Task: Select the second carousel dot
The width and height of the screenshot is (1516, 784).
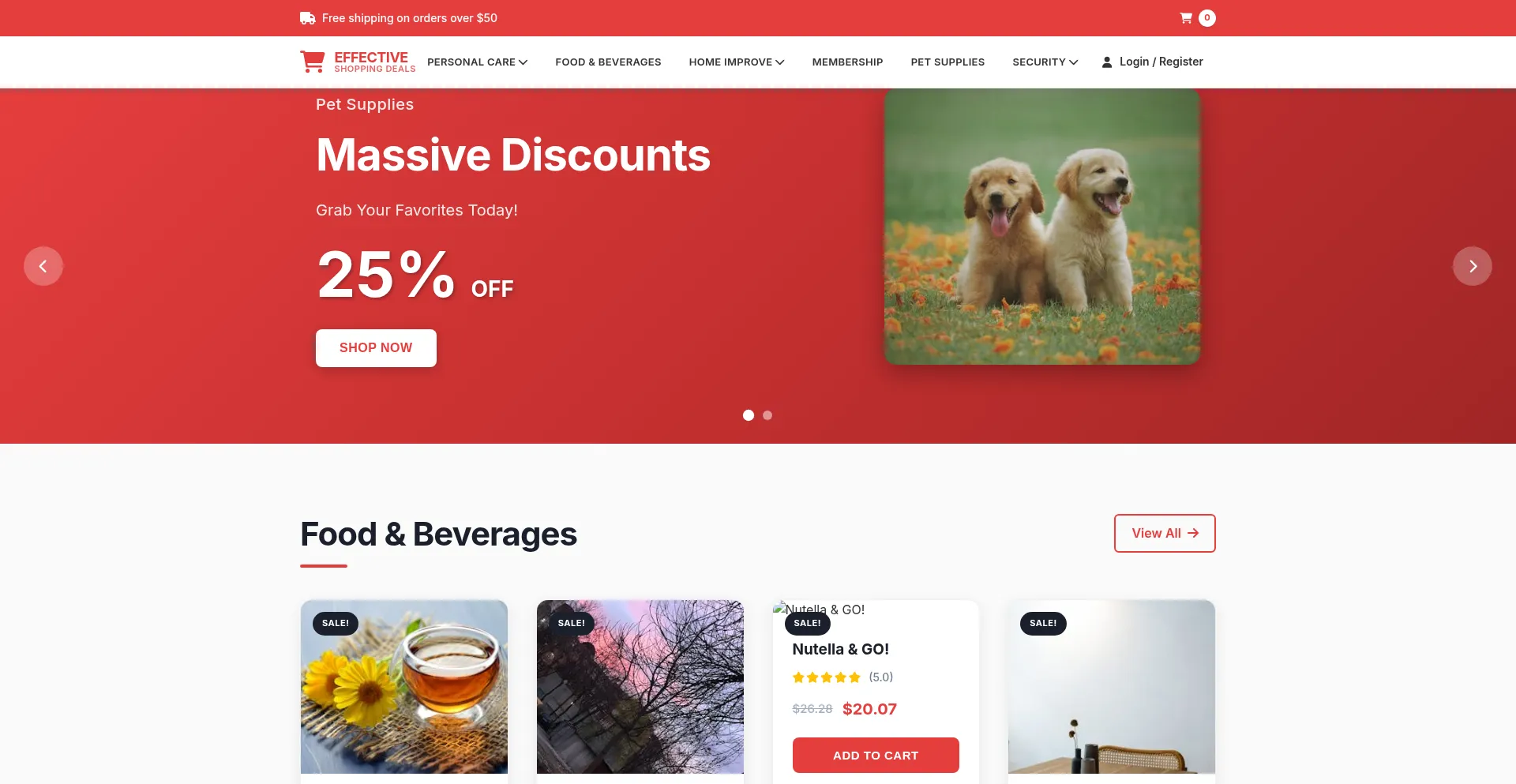Action: coord(767,415)
